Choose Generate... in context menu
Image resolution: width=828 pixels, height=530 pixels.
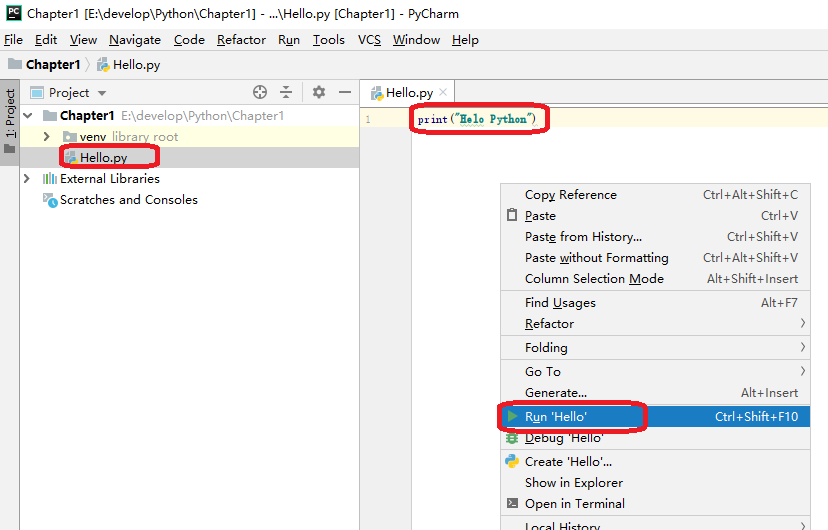click(x=655, y=393)
